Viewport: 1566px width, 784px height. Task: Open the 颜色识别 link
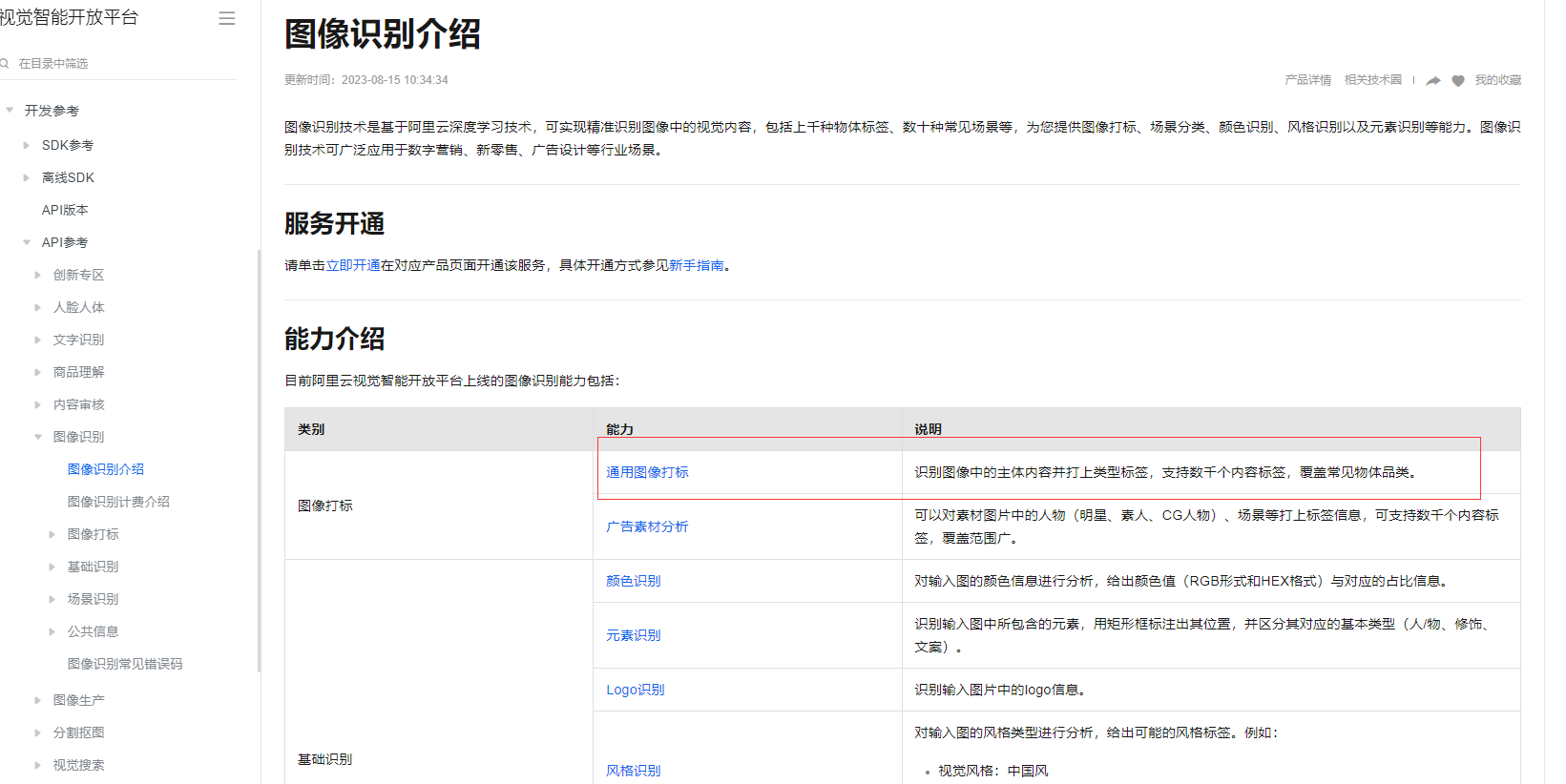(x=634, y=581)
